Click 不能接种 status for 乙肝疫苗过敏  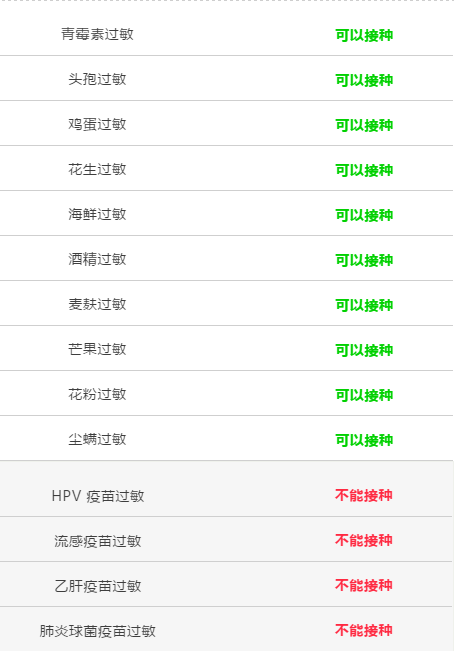(x=364, y=585)
